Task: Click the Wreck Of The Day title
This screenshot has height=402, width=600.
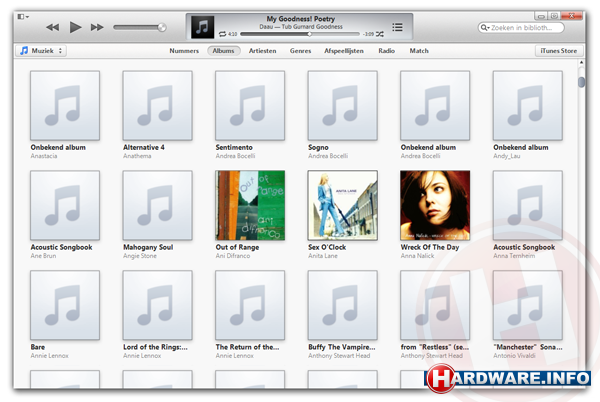Action: pos(430,247)
